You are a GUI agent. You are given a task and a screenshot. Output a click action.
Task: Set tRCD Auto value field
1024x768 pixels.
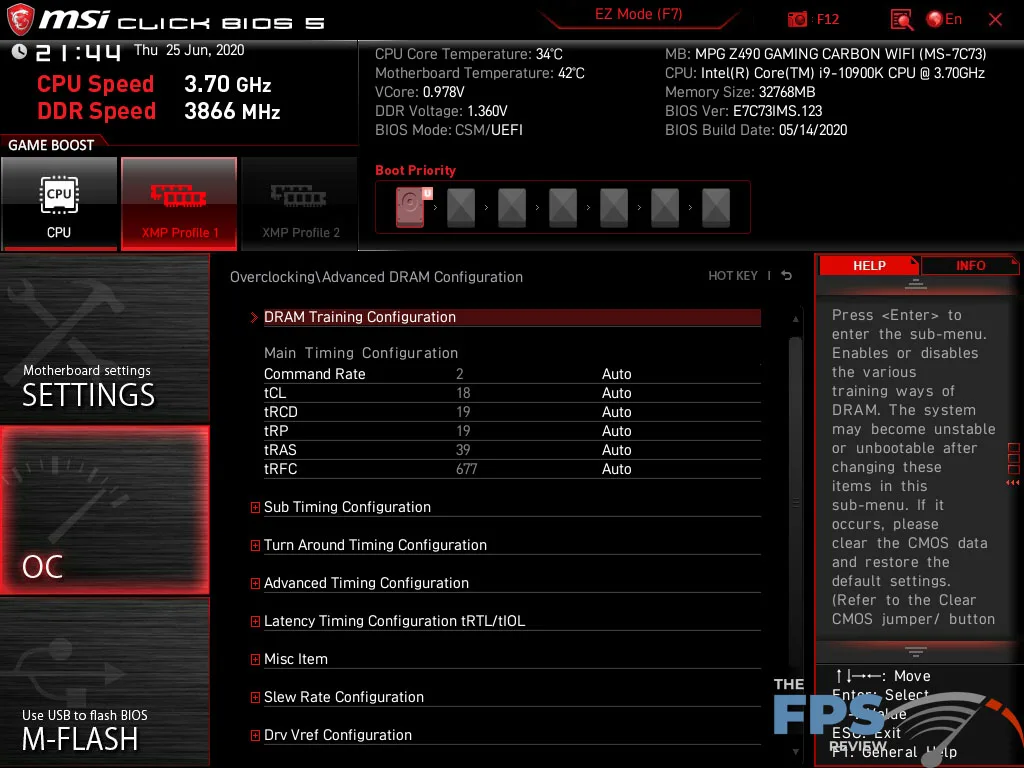coord(616,412)
